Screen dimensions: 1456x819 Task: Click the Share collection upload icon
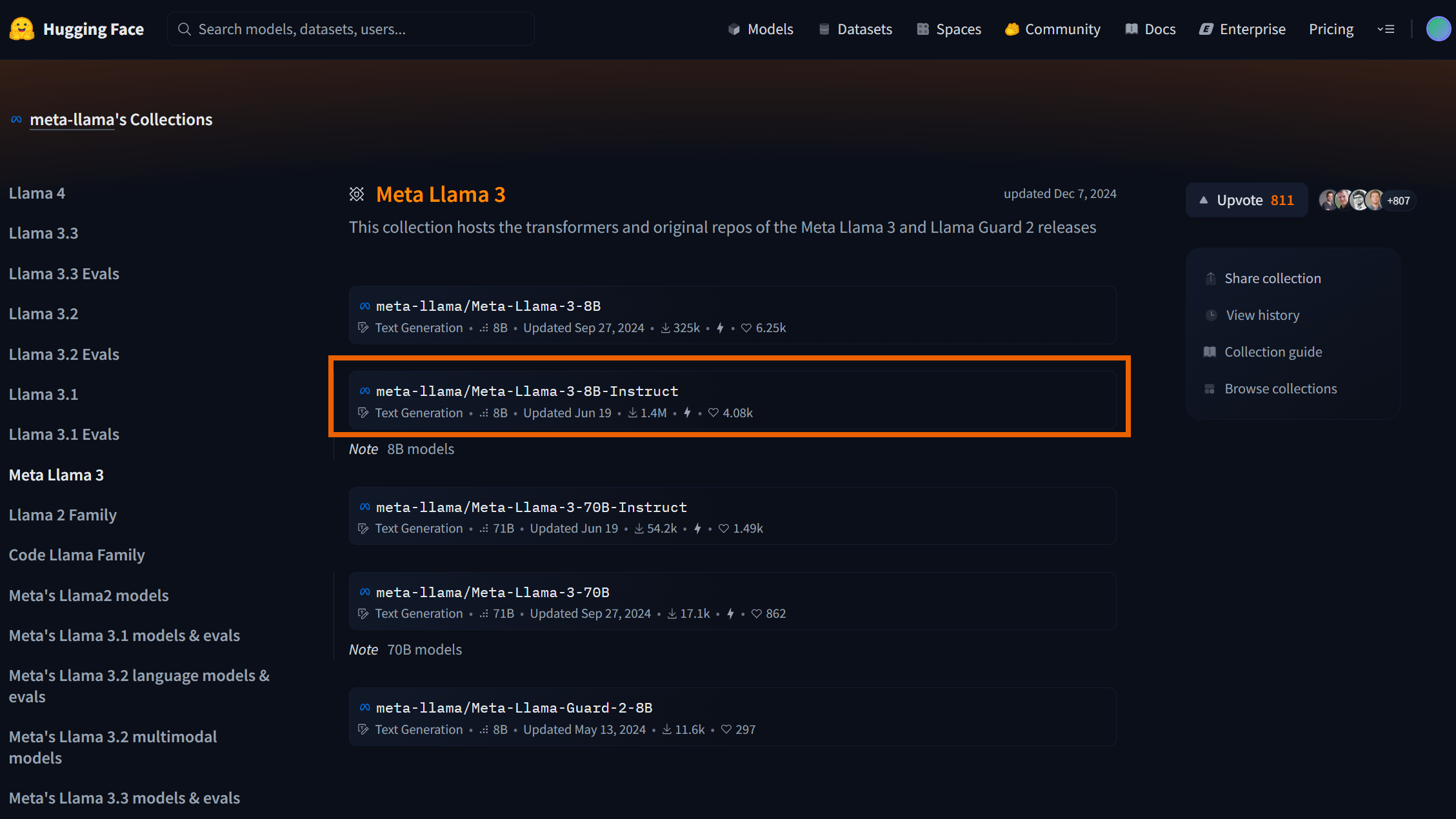click(x=1211, y=279)
